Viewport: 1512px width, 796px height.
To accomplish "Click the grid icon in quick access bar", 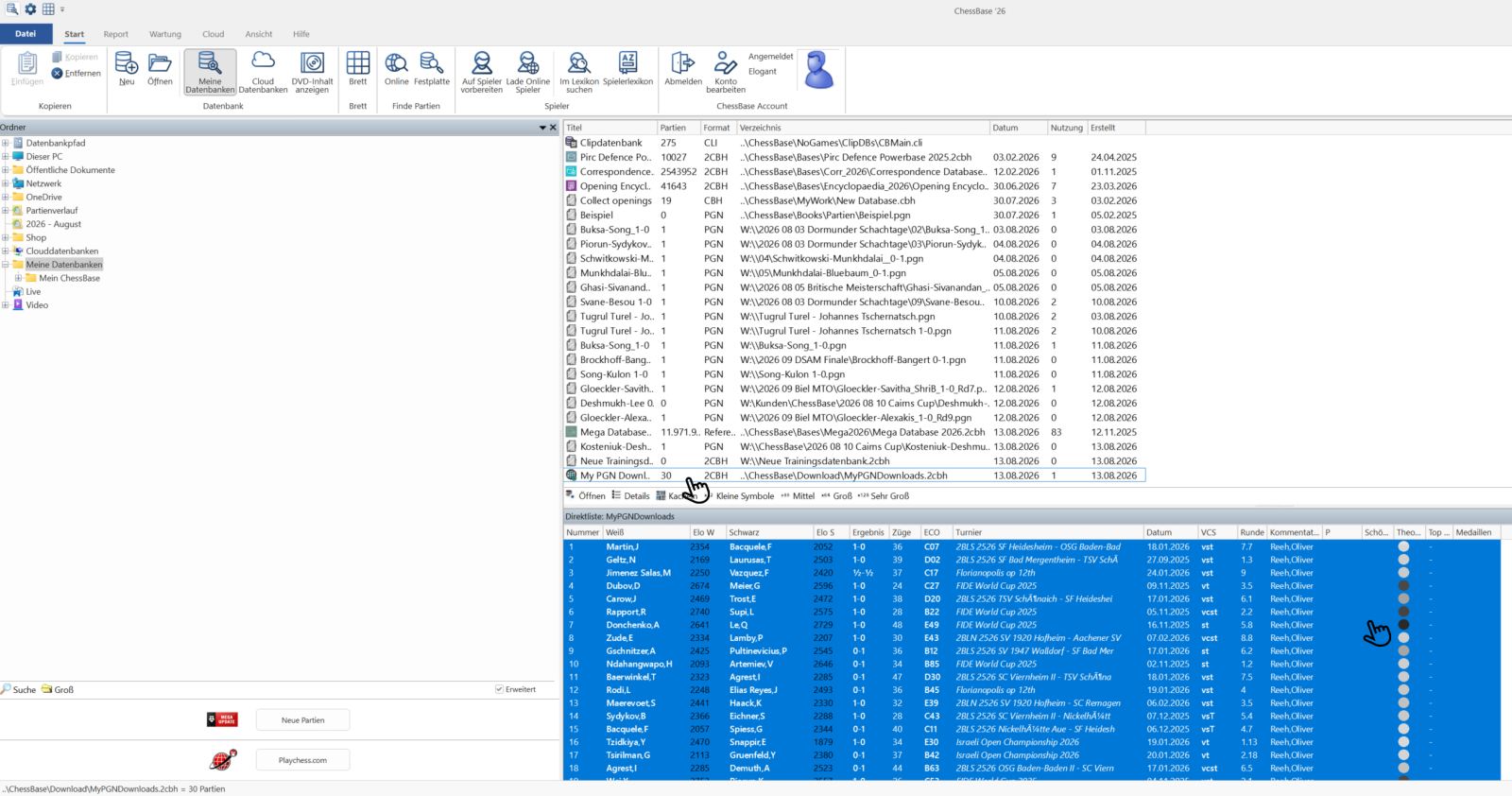I will [48, 9].
